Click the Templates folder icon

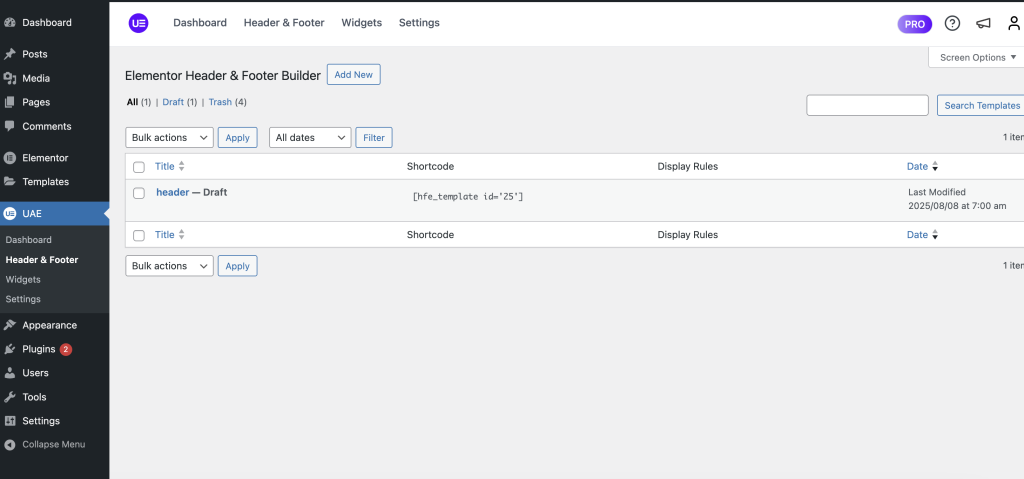pyautogui.click(x=9, y=182)
